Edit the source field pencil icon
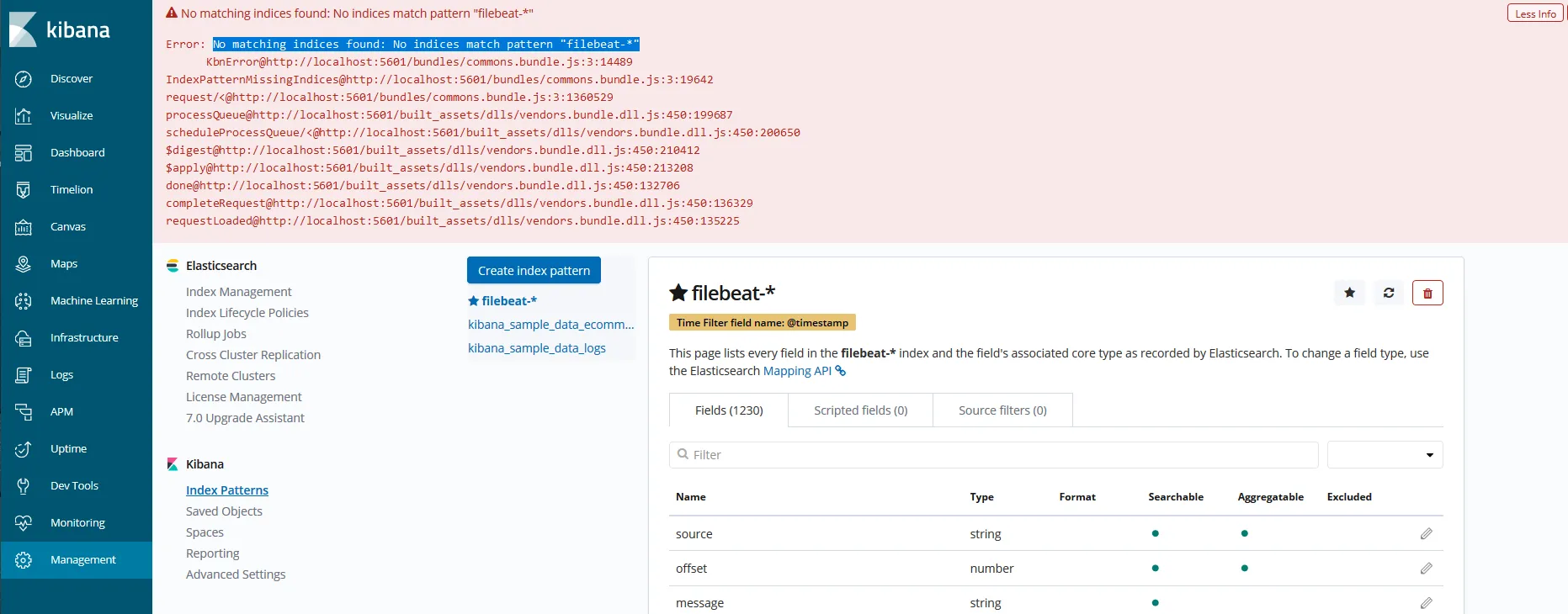Screen dimensions: 1568x614 coord(1426,534)
